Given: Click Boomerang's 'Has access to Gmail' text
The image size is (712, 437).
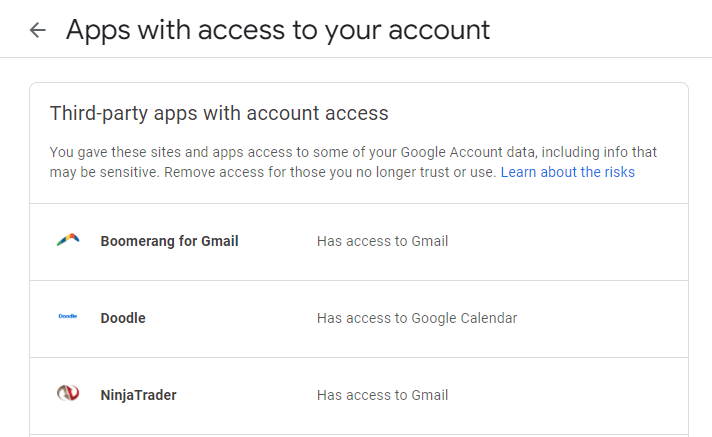Looking at the screenshot, I should click(382, 241).
